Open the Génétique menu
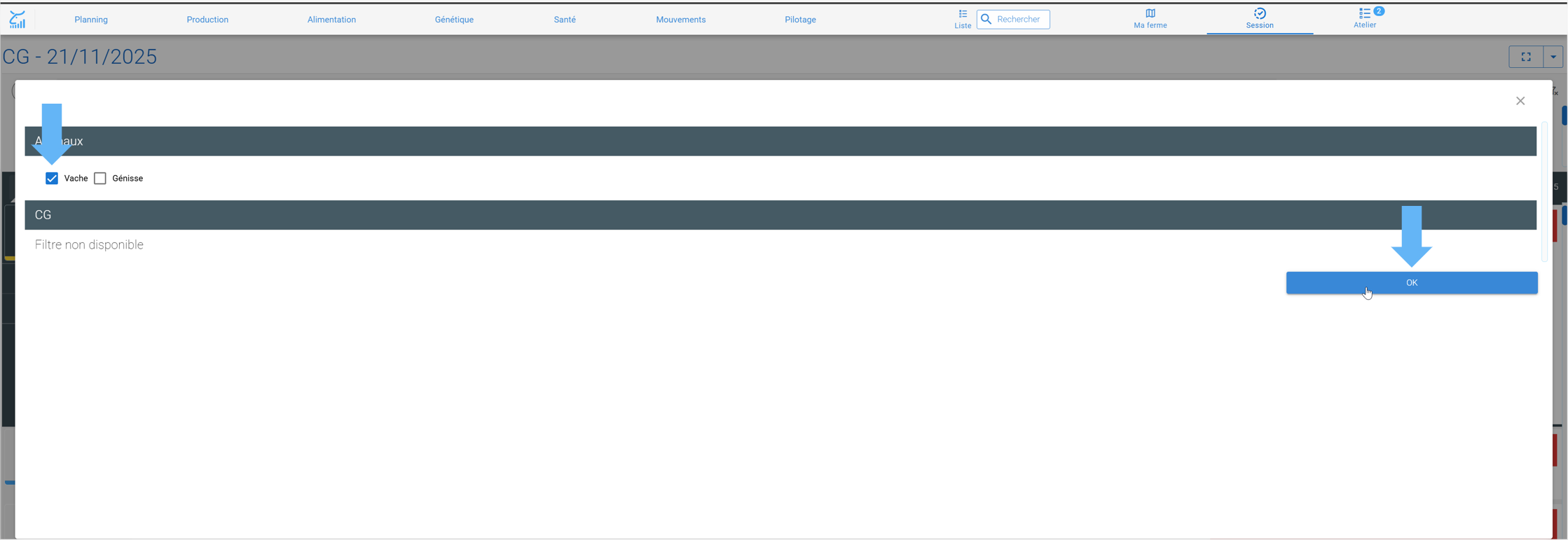 [454, 20]
